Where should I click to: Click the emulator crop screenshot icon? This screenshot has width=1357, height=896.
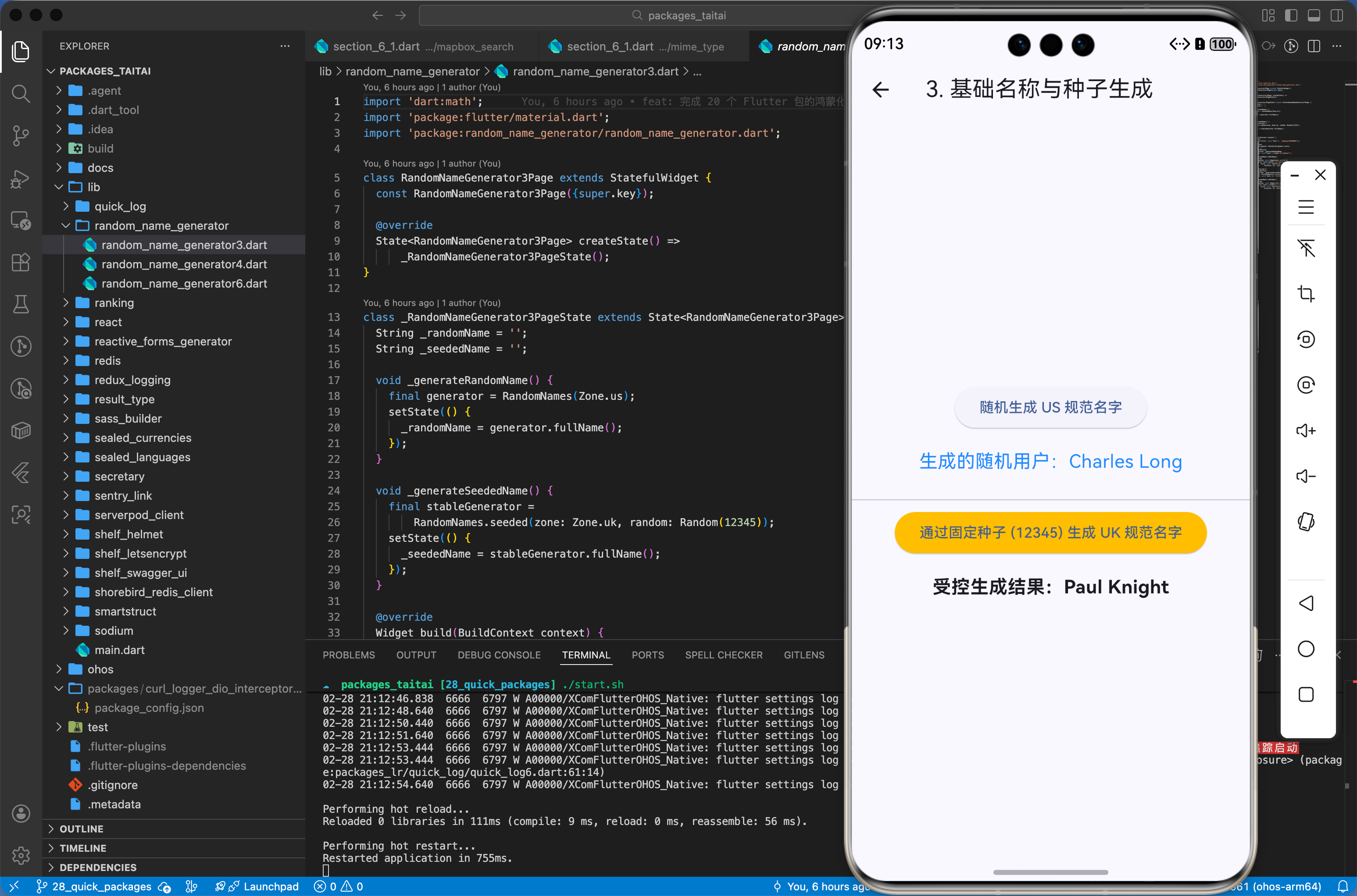1306,294
